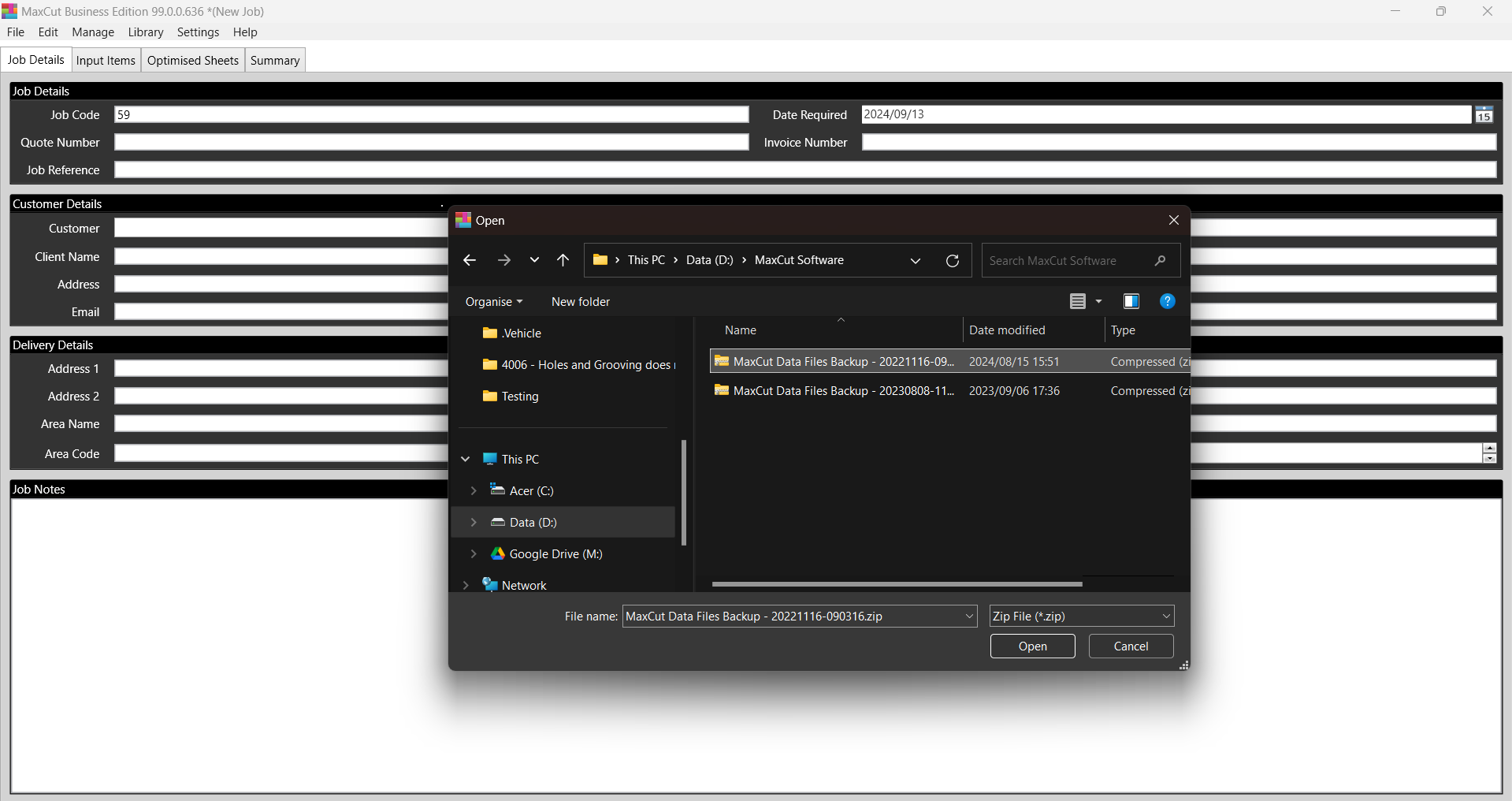Click the Date Required calendar icon

(1484, 115)
